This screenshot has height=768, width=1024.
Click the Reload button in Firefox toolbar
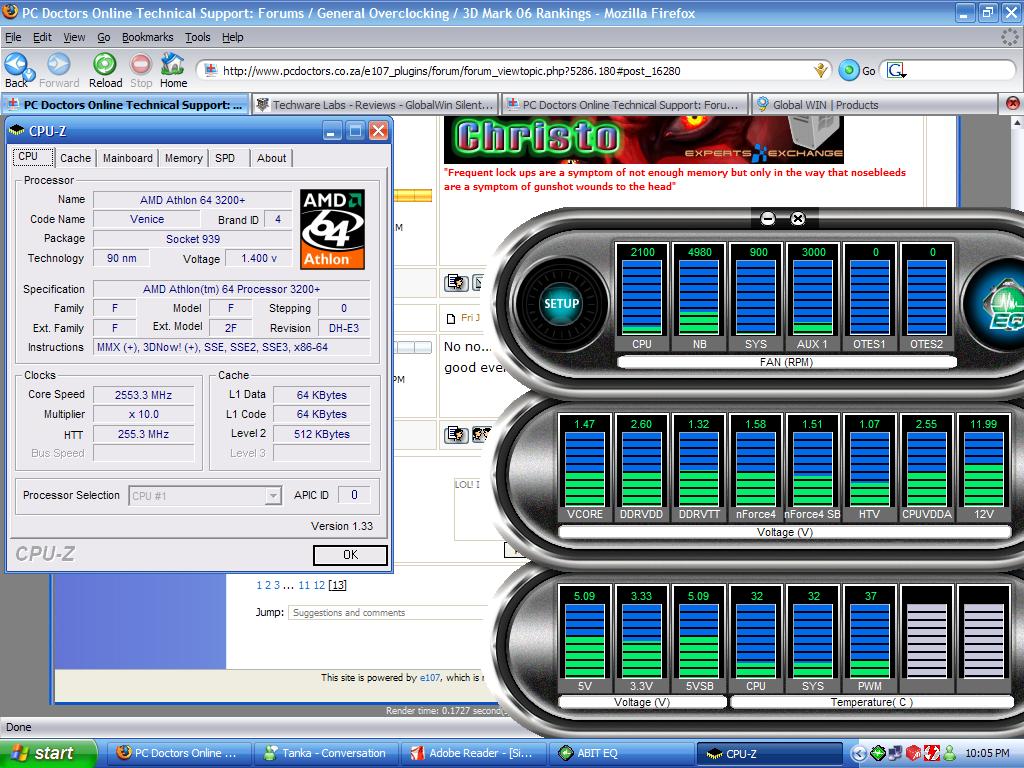click(x=105, y=68)
